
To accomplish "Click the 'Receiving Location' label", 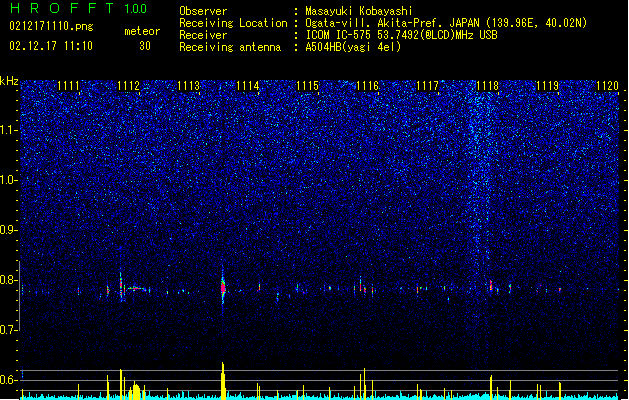I will (233, 23).
